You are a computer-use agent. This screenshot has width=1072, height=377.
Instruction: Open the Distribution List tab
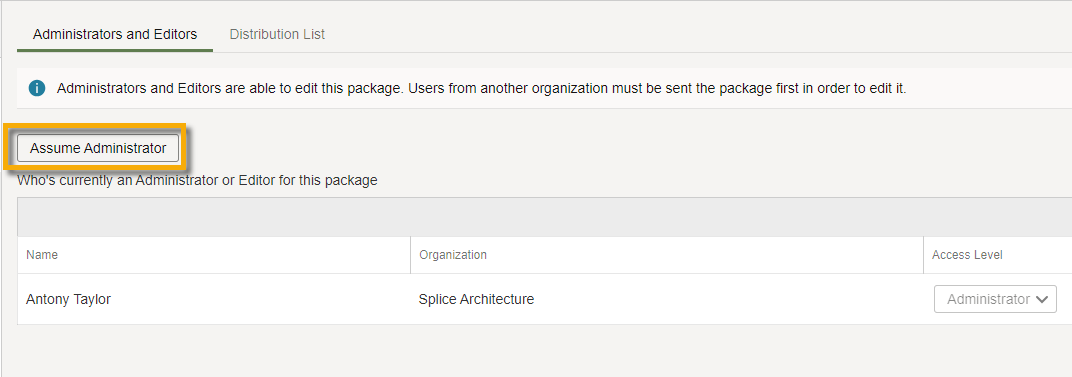point(277,34)
